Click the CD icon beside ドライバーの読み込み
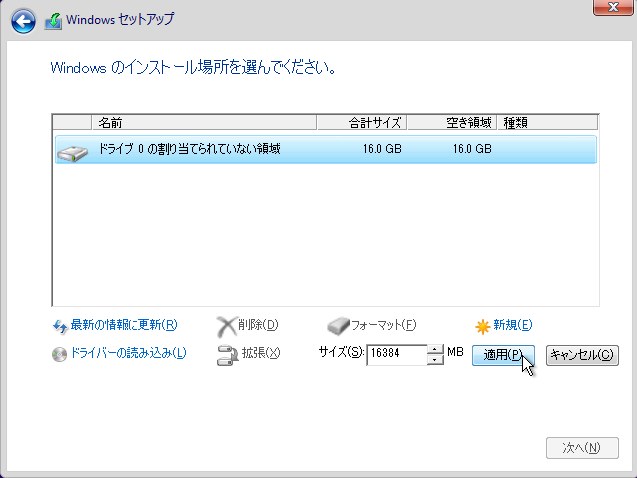This screenshot has width=637, height=478. pyautogui.click(x=59, y=354)
